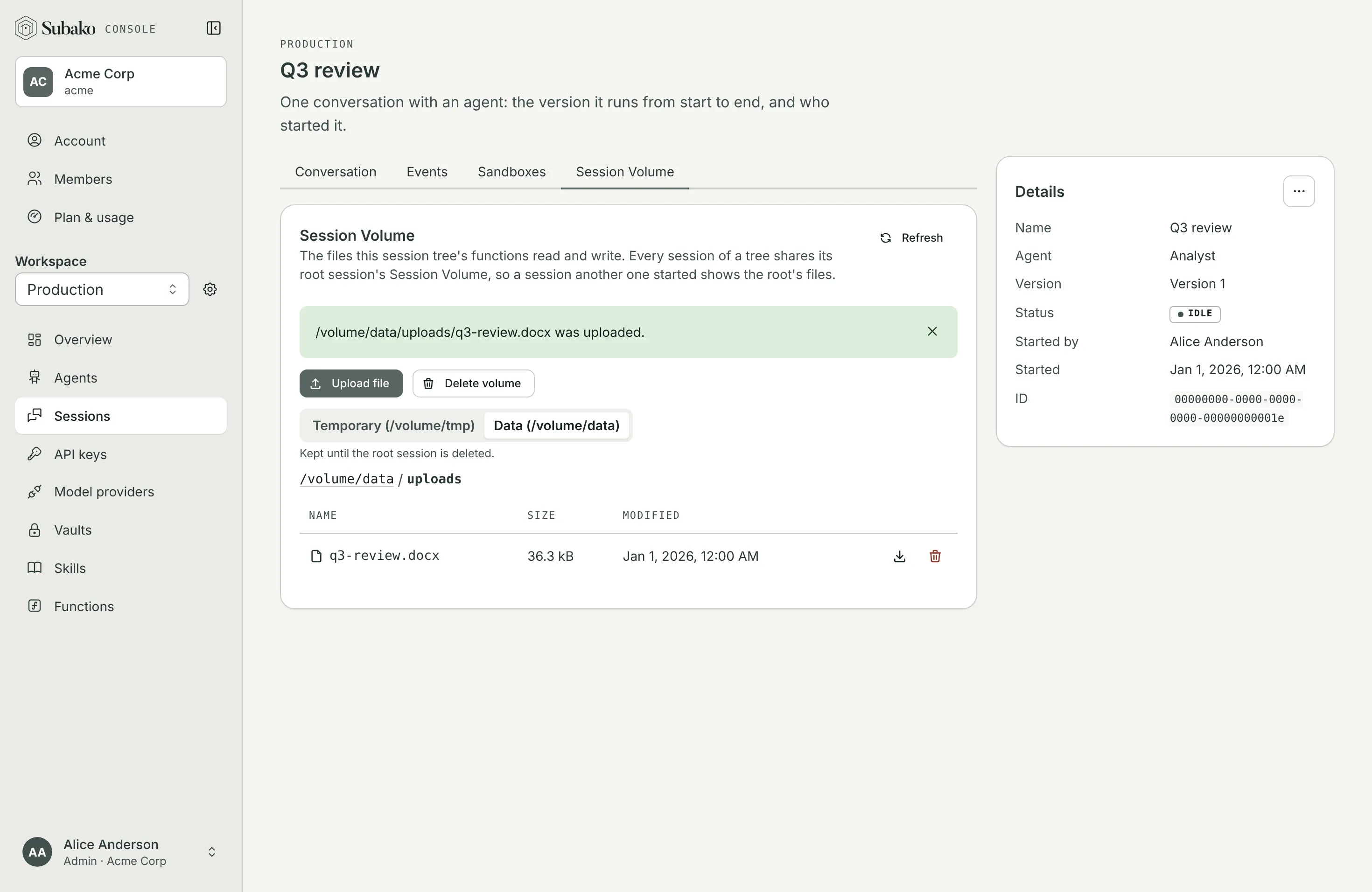Select Data (/volume/data) volume

556,425
